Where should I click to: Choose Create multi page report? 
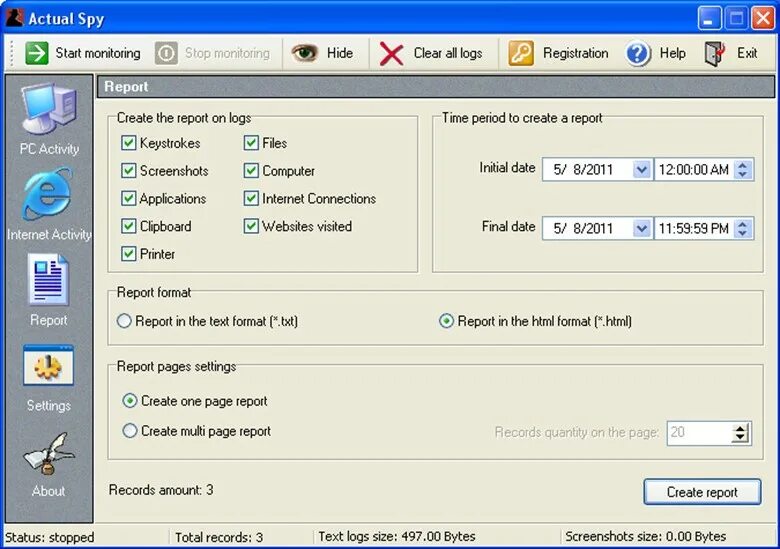130,431
